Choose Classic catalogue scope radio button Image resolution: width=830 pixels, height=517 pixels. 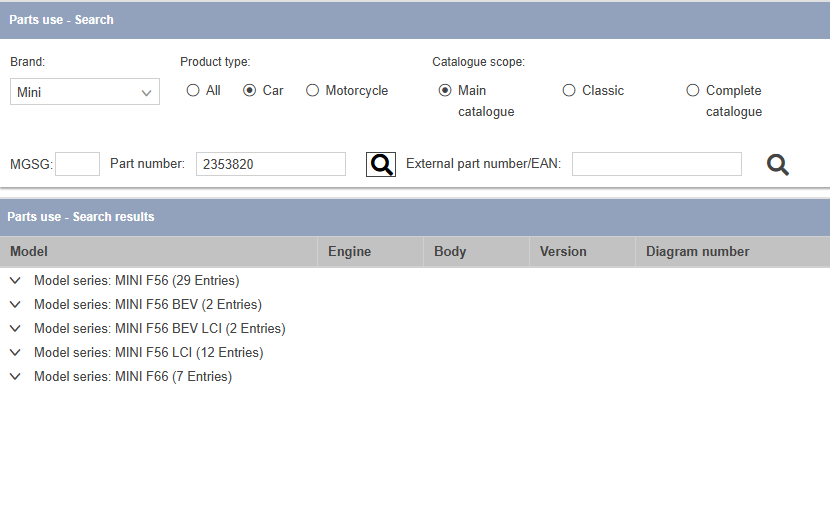click(569, 90)
